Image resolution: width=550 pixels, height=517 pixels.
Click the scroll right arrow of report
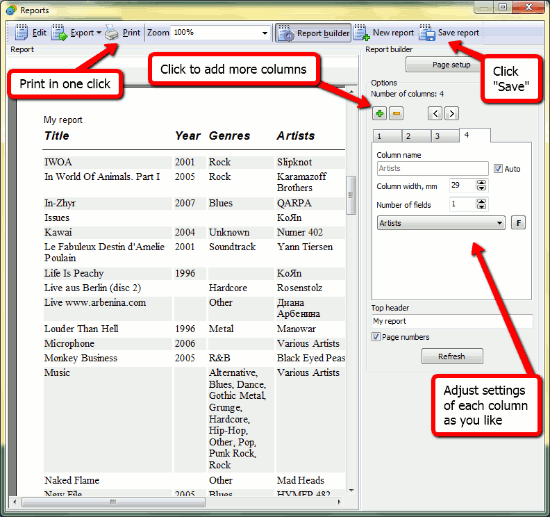pos(339,502)
